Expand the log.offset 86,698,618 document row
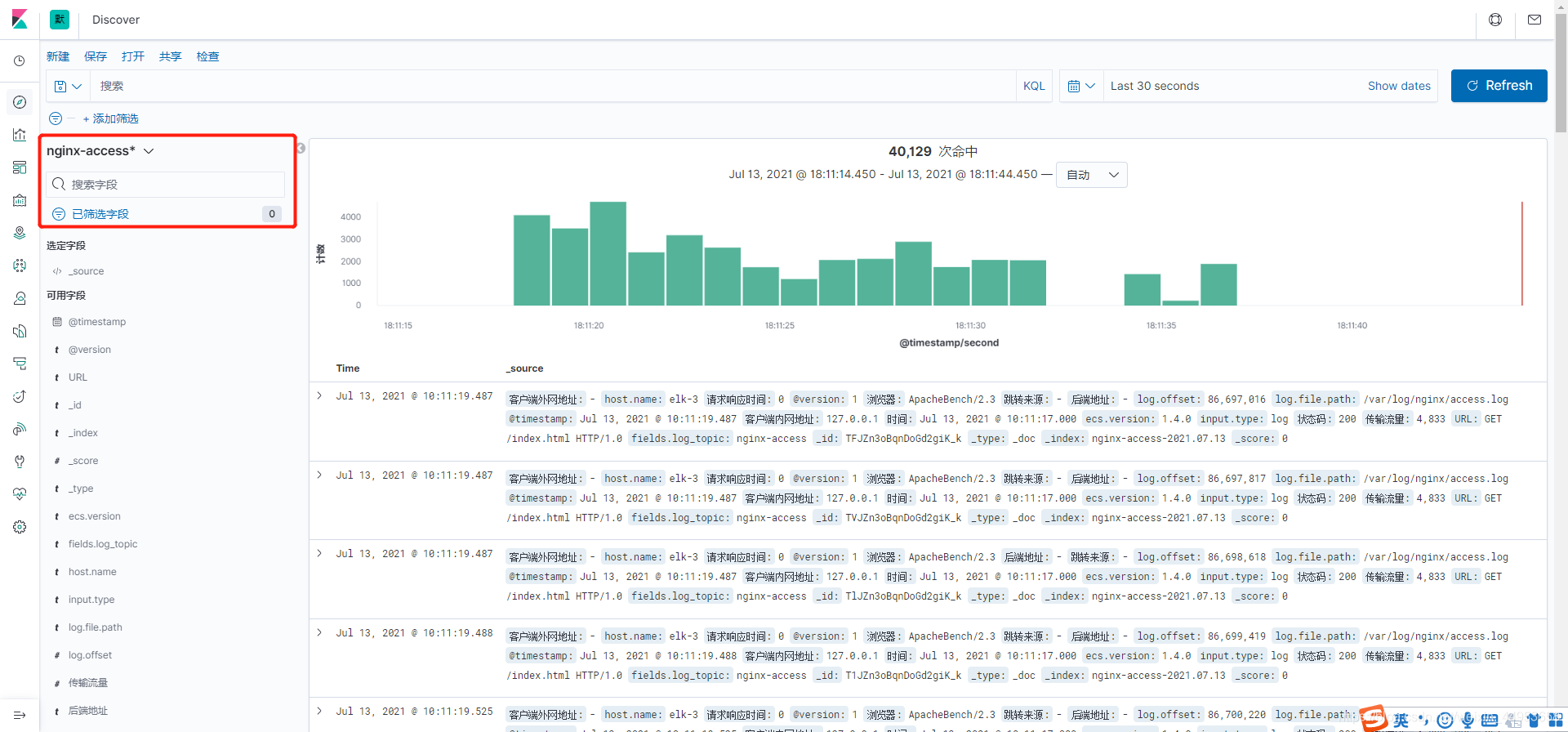The height and width of the screenshot is (732, 1568). click(x=319, y=553)
